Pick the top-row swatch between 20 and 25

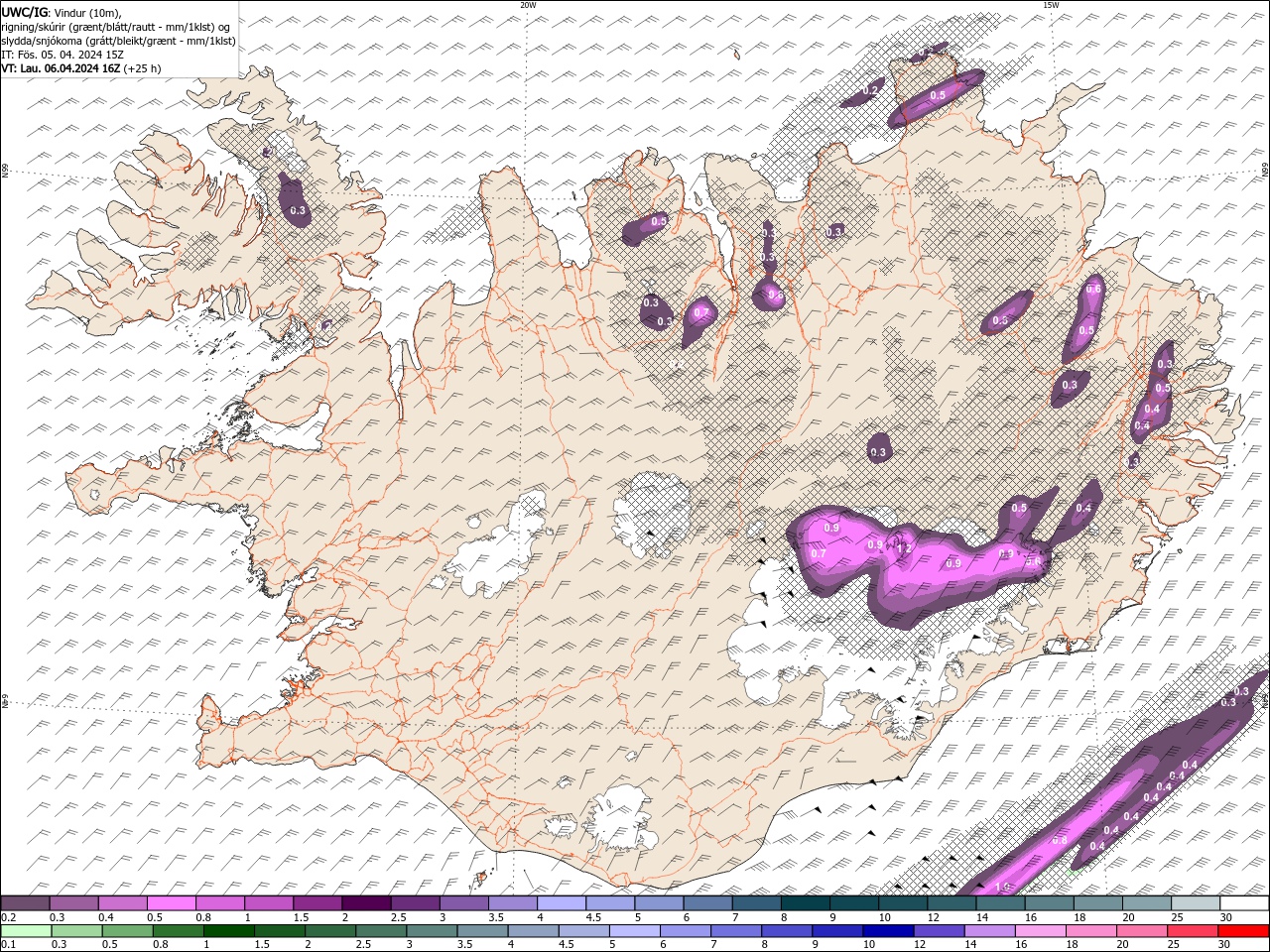1146,903
